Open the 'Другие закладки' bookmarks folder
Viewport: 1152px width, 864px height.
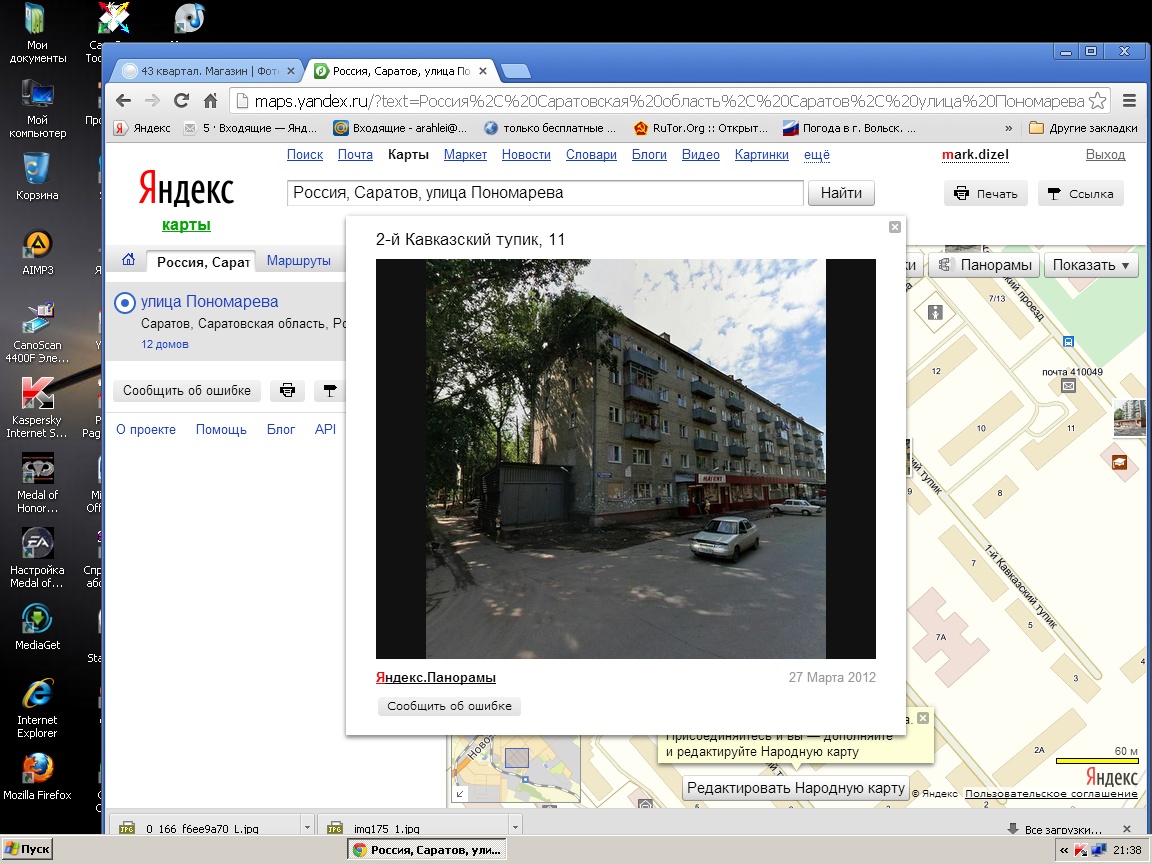(x=1084, y=128)
